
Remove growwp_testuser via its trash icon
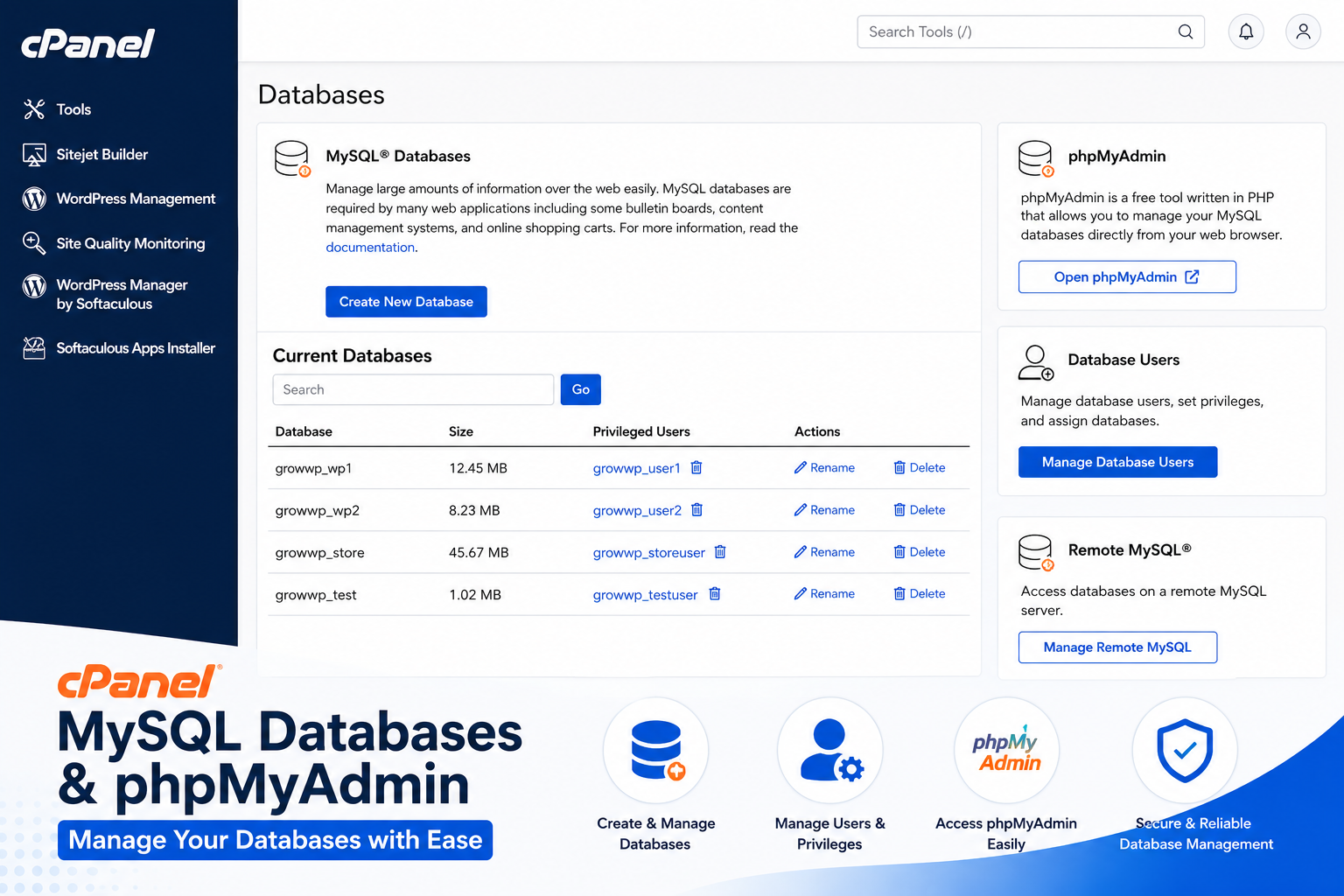tap(715, 593)
